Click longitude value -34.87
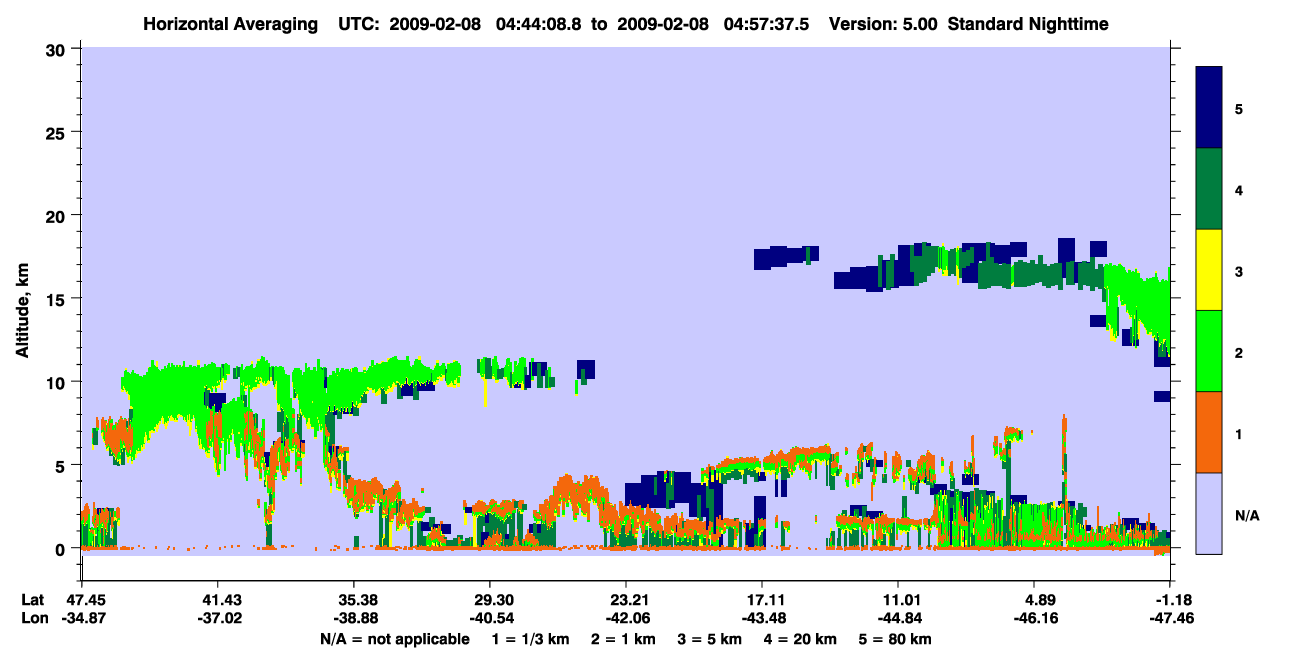Screen dimensions: 1300x667 tap(82, 619)
